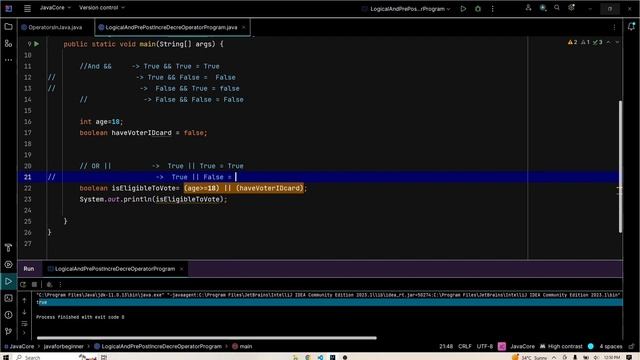Open more run actions next to debug icon
The image size is (640, 360).
coord(493,9)
